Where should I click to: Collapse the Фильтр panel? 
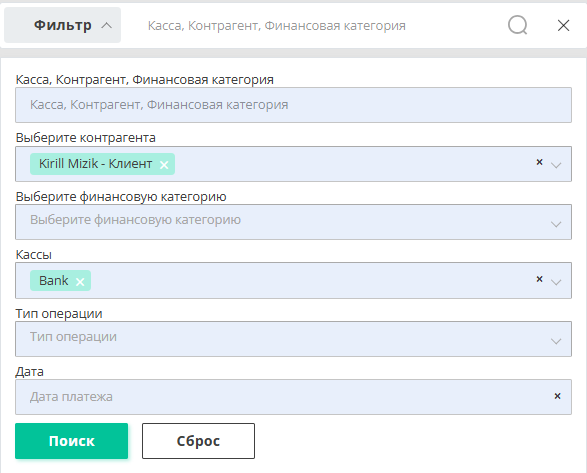coord(63,25)
